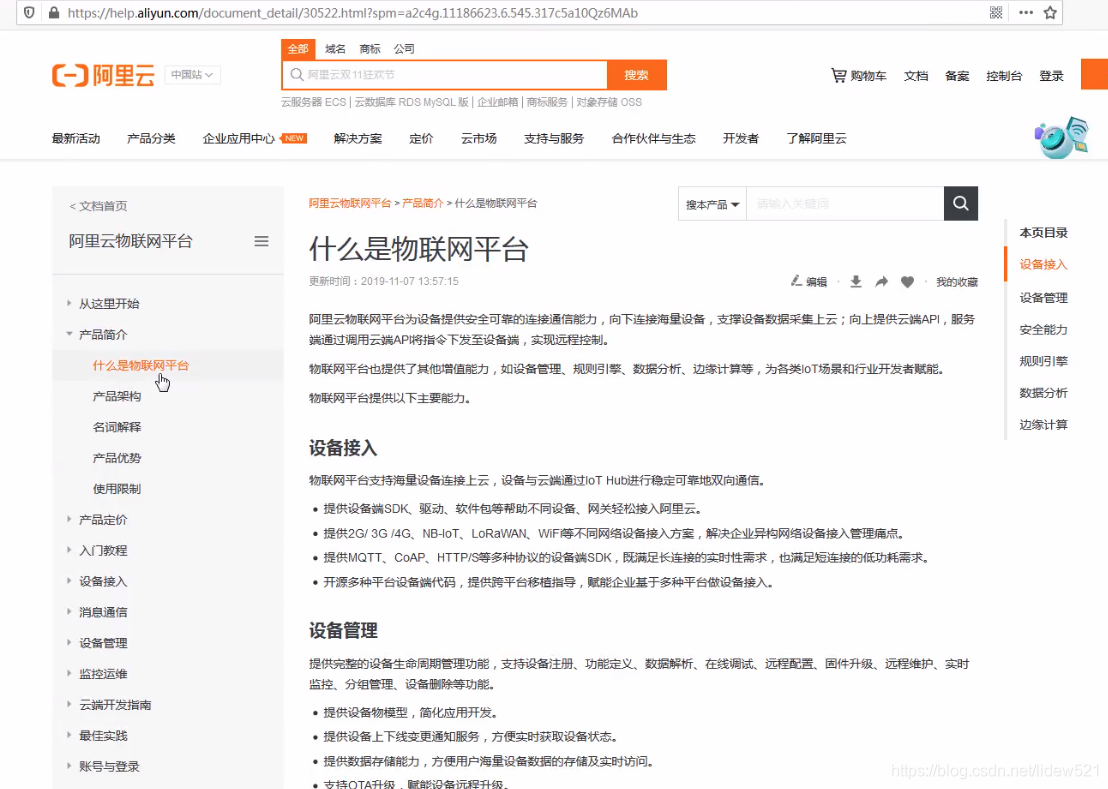Select the 全部 search tab

pyautogui.click(x=298, y=49)
